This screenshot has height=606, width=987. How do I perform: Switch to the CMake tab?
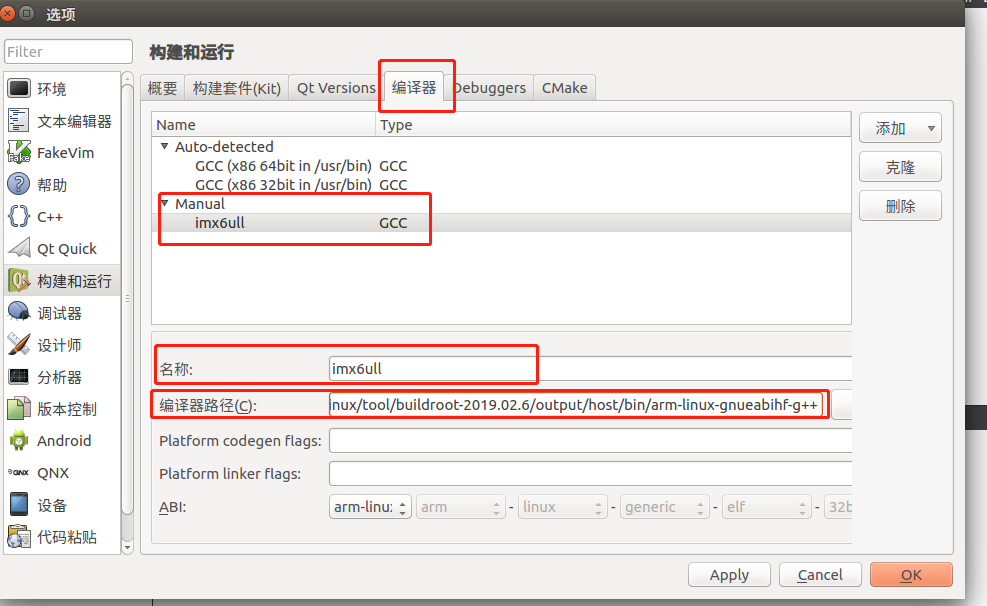[x=564, y=87]
